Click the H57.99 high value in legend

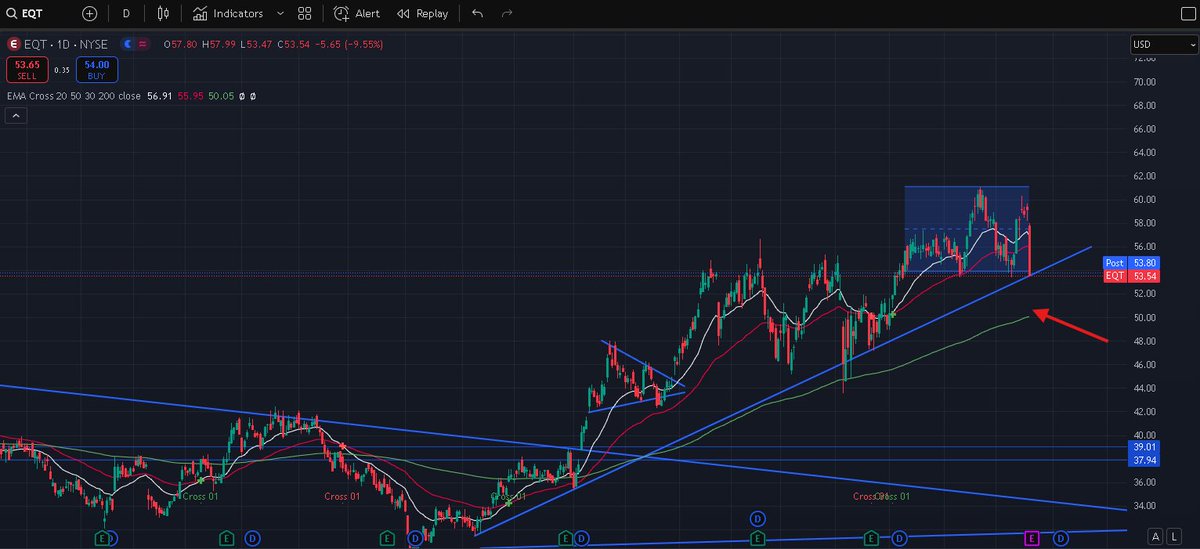tap(217, 45)
